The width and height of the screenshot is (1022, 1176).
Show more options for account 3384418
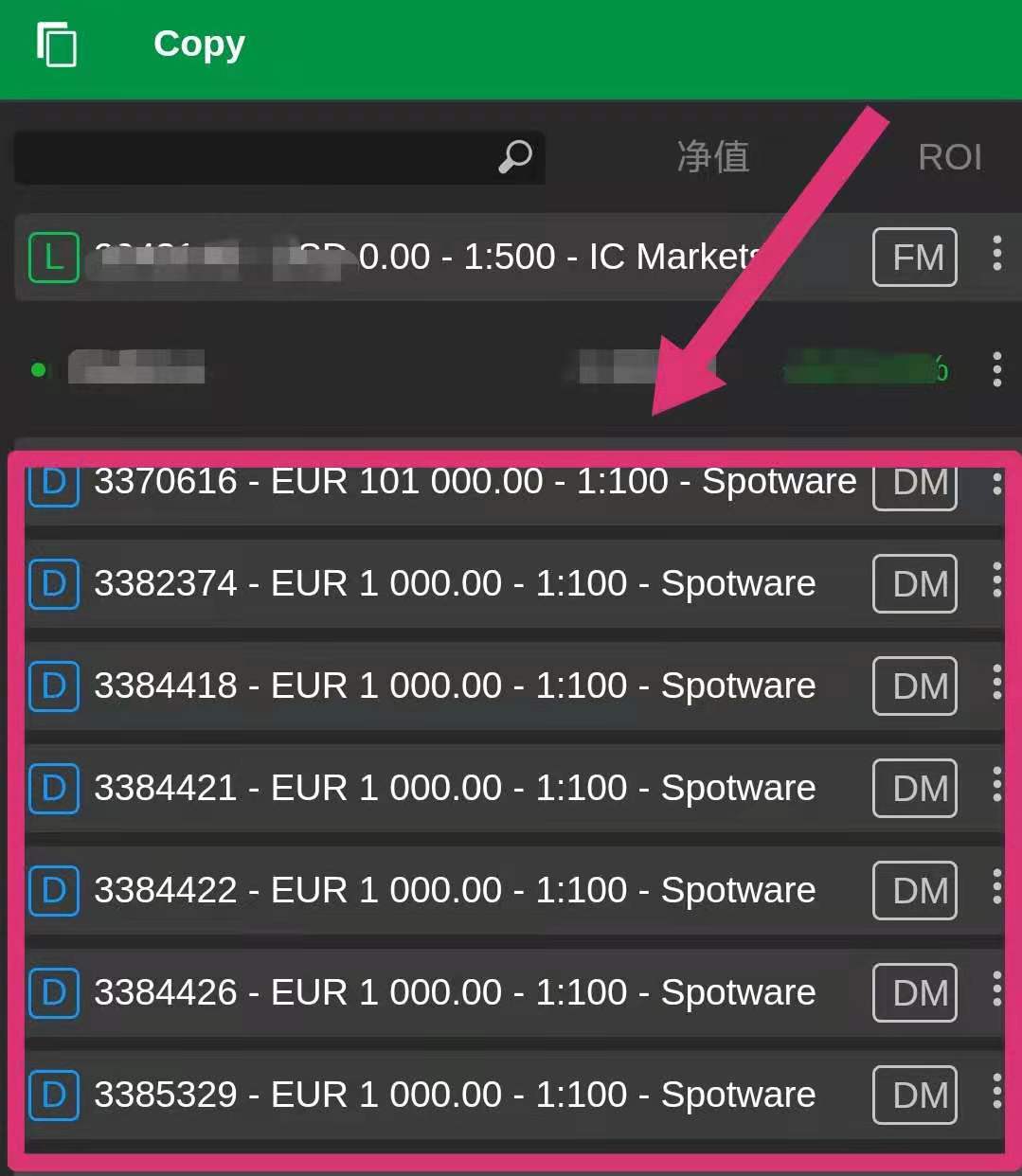pyautogui.click(x=996, y=682)
